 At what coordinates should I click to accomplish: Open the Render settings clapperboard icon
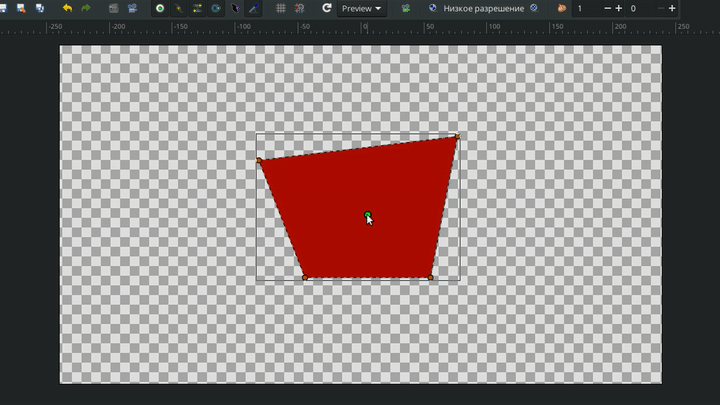114,8
